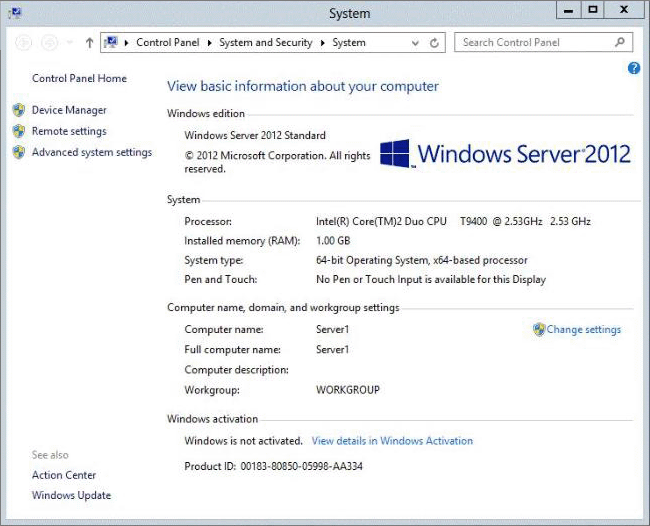The image size is (650, 526).
Task: Open the recent locations chevron next to Forward
Action: click(x=69, y=43)
